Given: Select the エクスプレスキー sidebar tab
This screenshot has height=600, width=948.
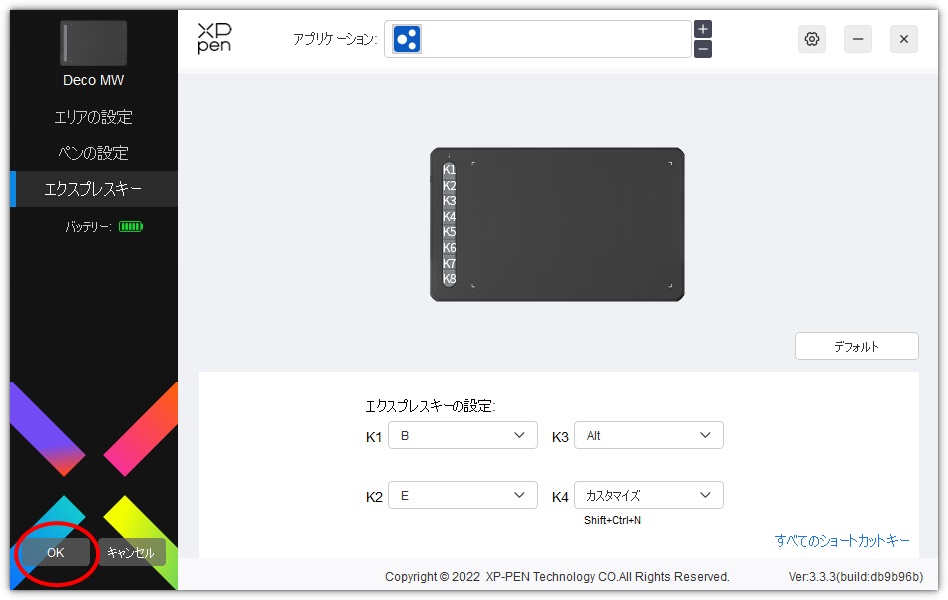Looking at the screenshot, I should click(93, 189).
